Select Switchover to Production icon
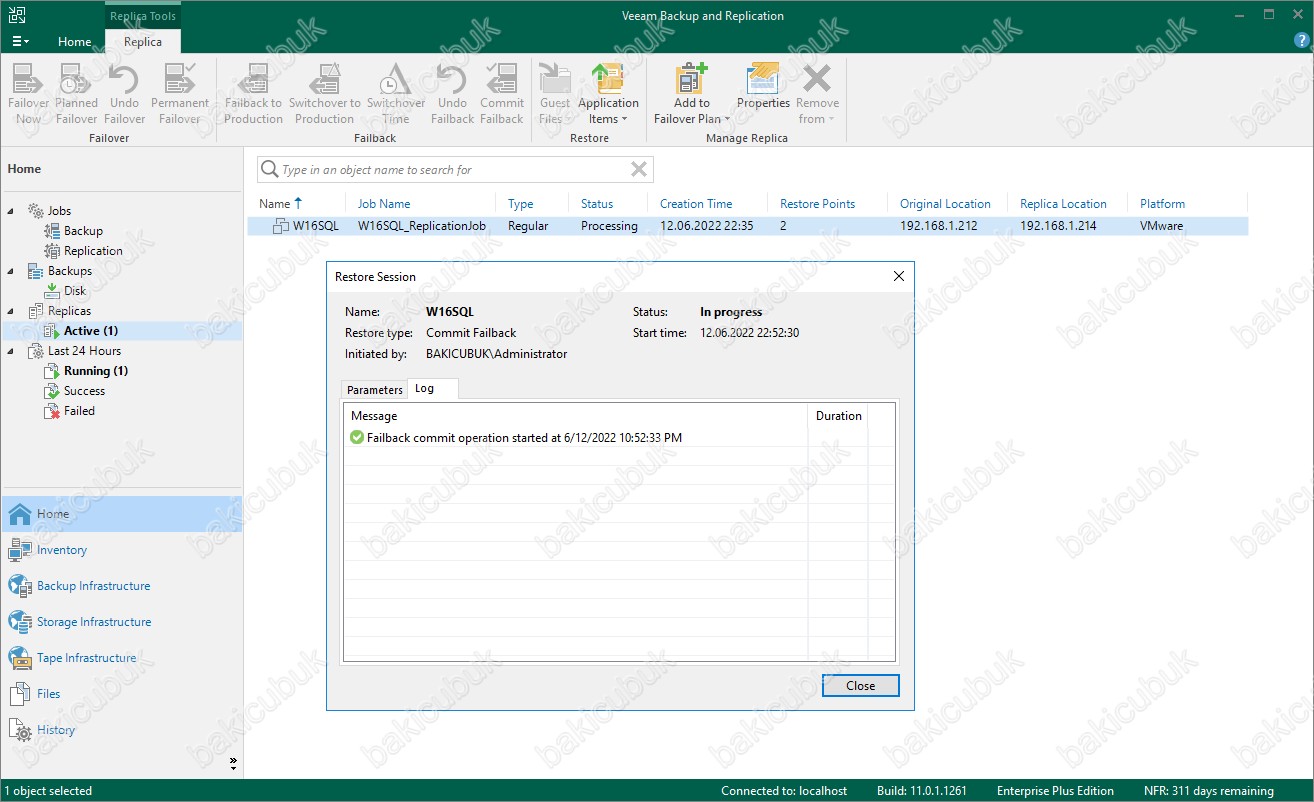The image size is (1314, 802). point(324,94)
